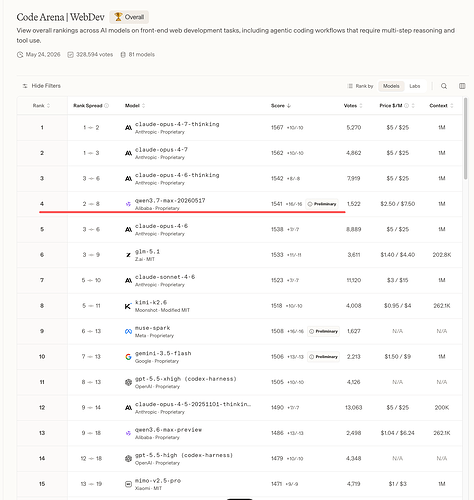The image size is (474, 500).
Task: Click the Meta logo beside muse-spark
Action: pyautogui.click(x=128, y=331)
